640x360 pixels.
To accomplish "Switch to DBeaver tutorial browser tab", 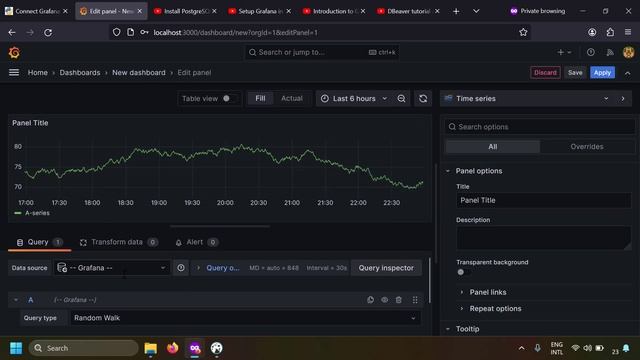I will [409, 11].
